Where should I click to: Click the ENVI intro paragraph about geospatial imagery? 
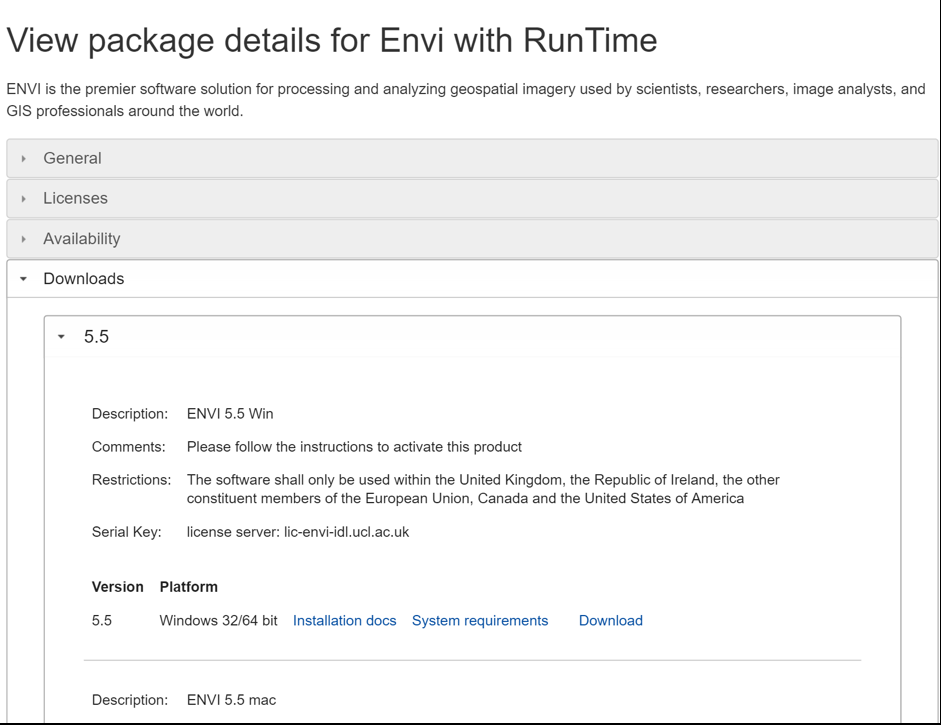(x=466, y=100)
